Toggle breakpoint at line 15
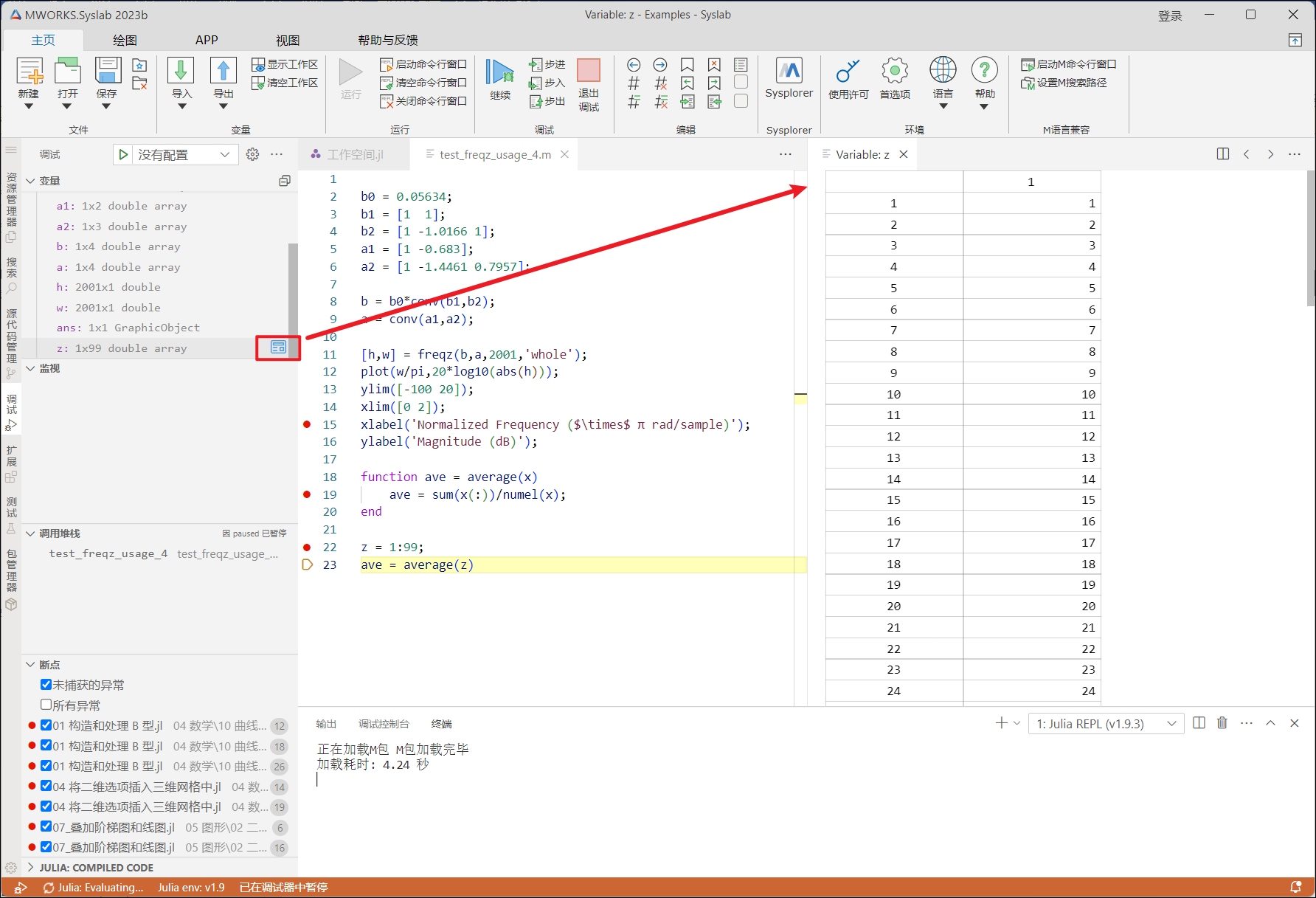Screen dimensions: 1316x898 (x=307, y=424)
